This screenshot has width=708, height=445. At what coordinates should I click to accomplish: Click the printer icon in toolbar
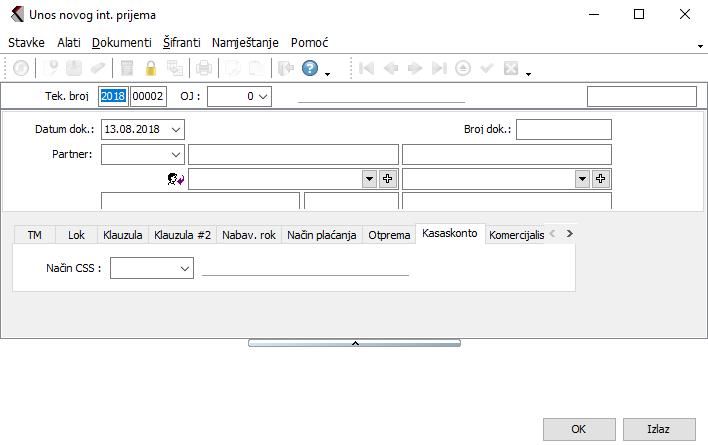(x=203, y=69)
